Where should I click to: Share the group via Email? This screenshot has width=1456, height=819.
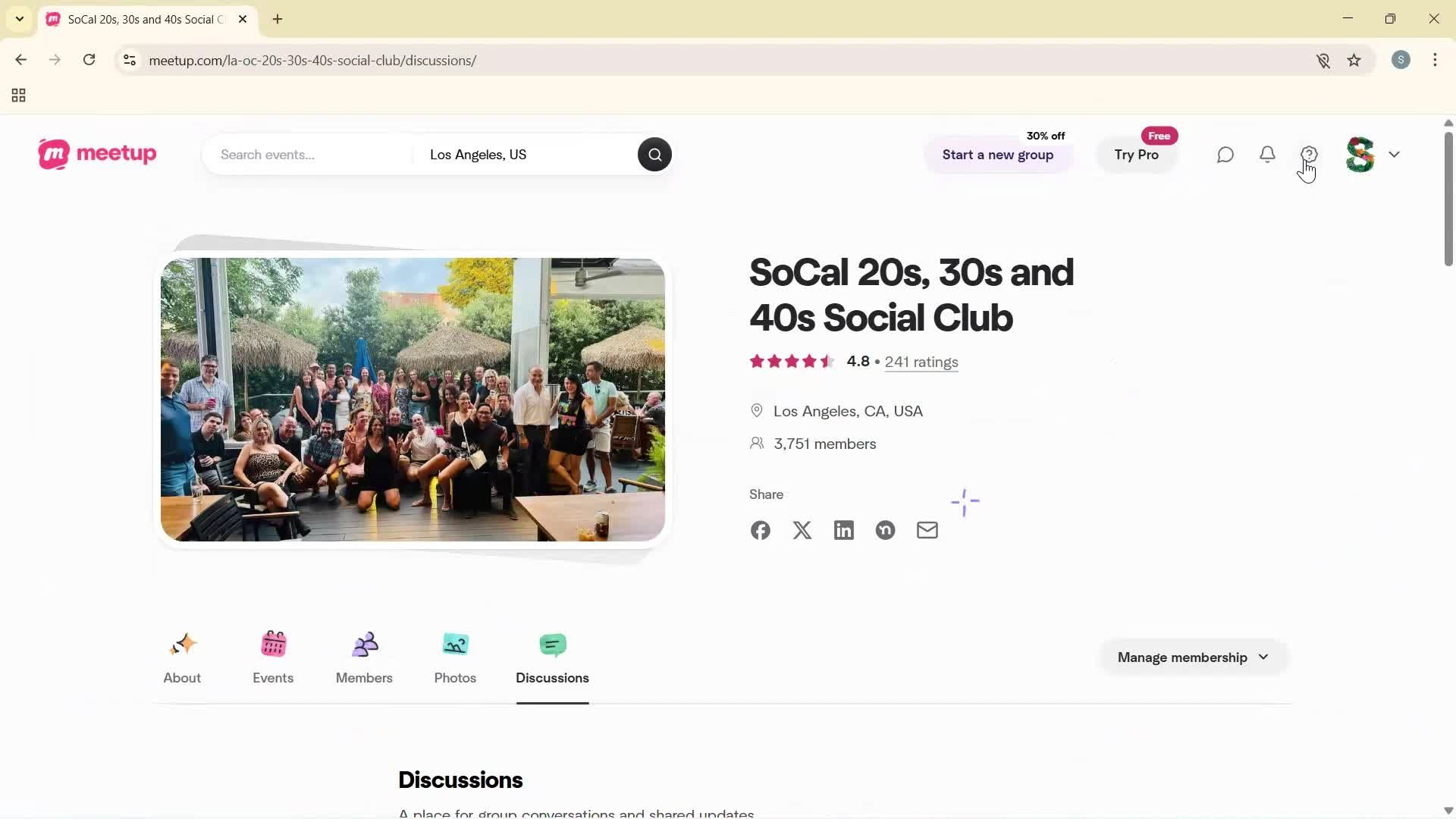(926, 529)
